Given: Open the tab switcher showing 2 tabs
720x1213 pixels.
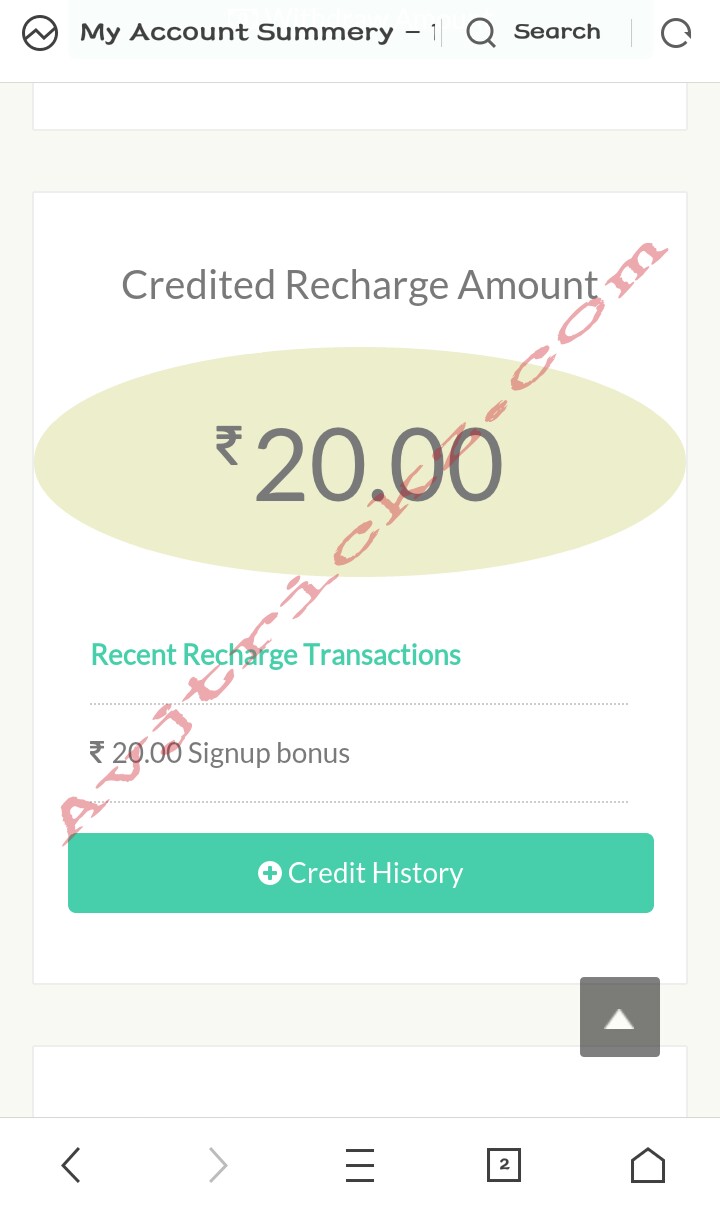Looking at the screenshot, I should point(504,1165).
